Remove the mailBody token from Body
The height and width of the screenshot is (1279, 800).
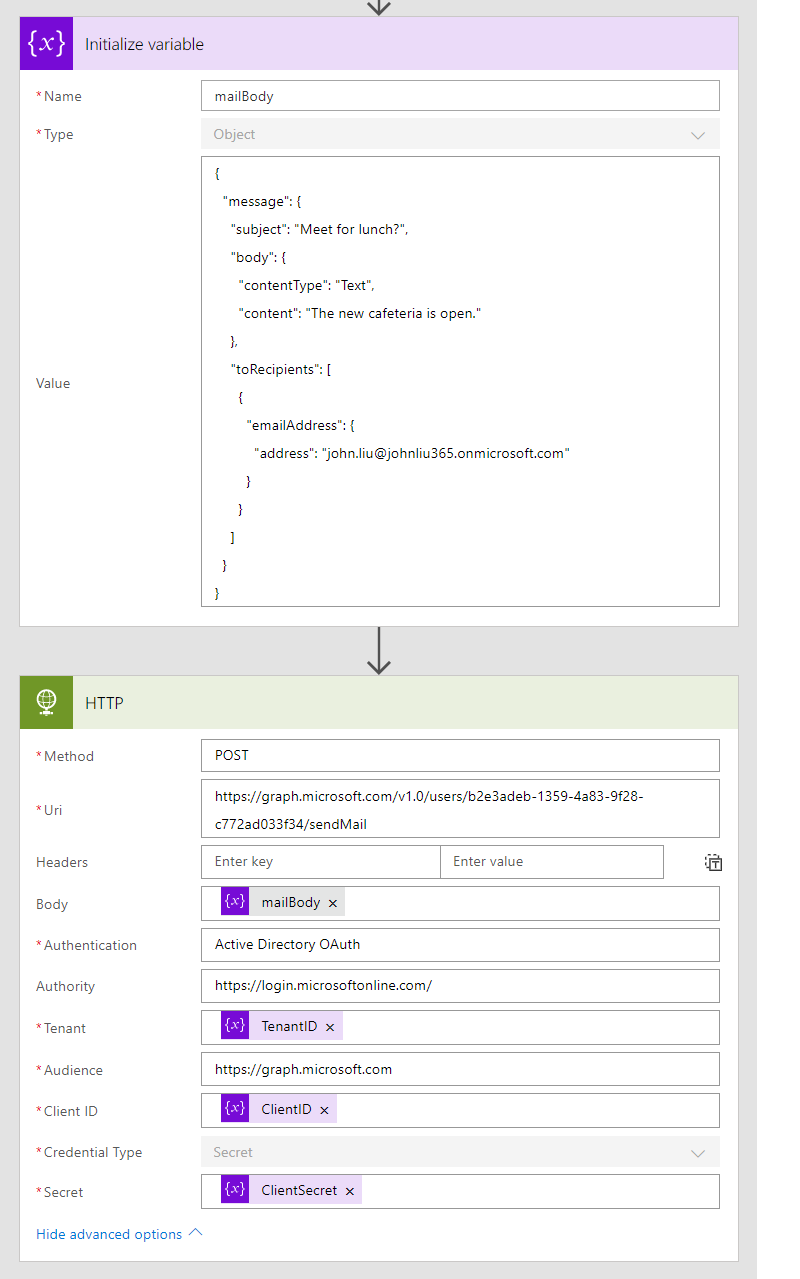[333, 903]
